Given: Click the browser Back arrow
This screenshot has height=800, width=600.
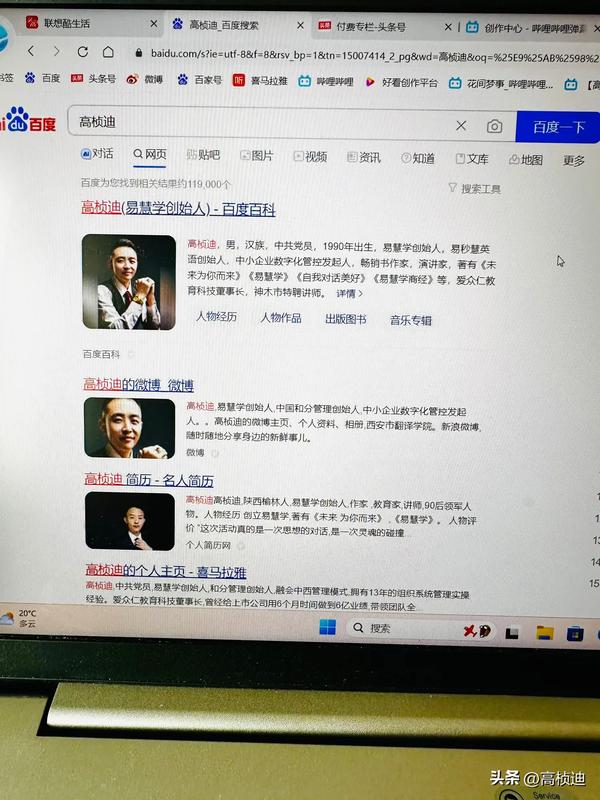Looking at the screenshot, I should pyautogui.click(x=32, y=51).
